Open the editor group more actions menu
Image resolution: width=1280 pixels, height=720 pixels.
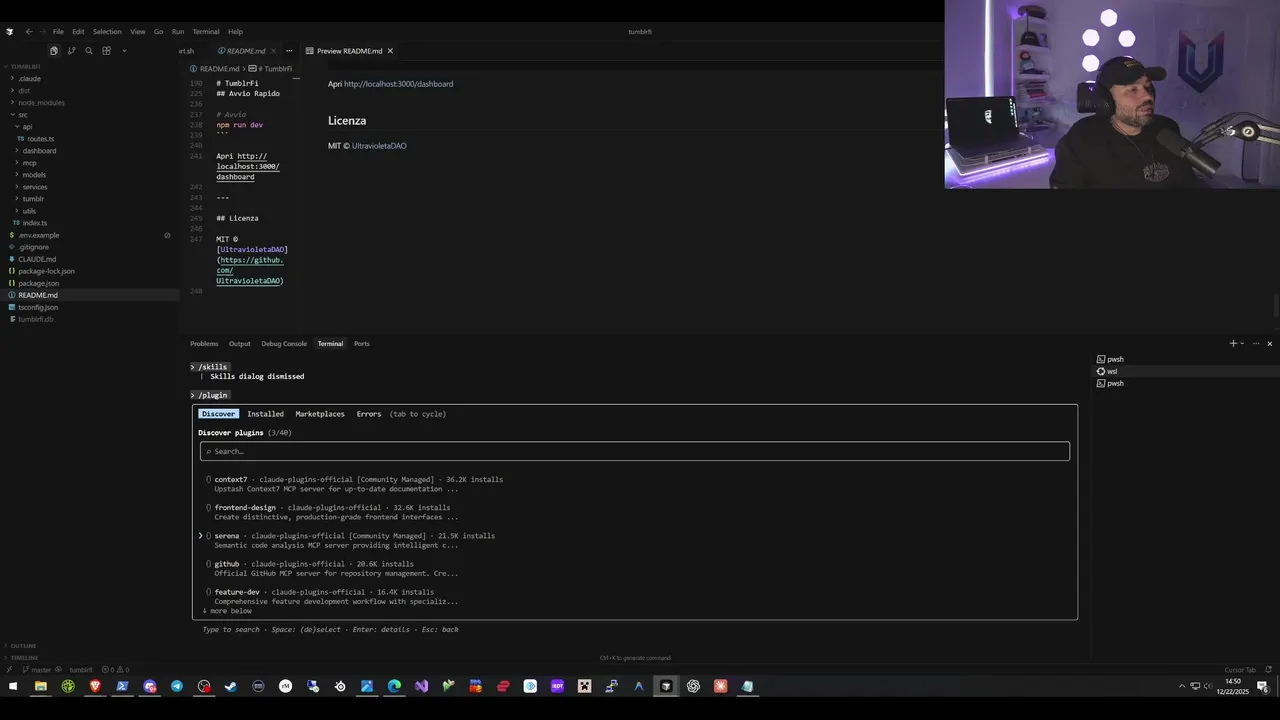pos(289,51)
